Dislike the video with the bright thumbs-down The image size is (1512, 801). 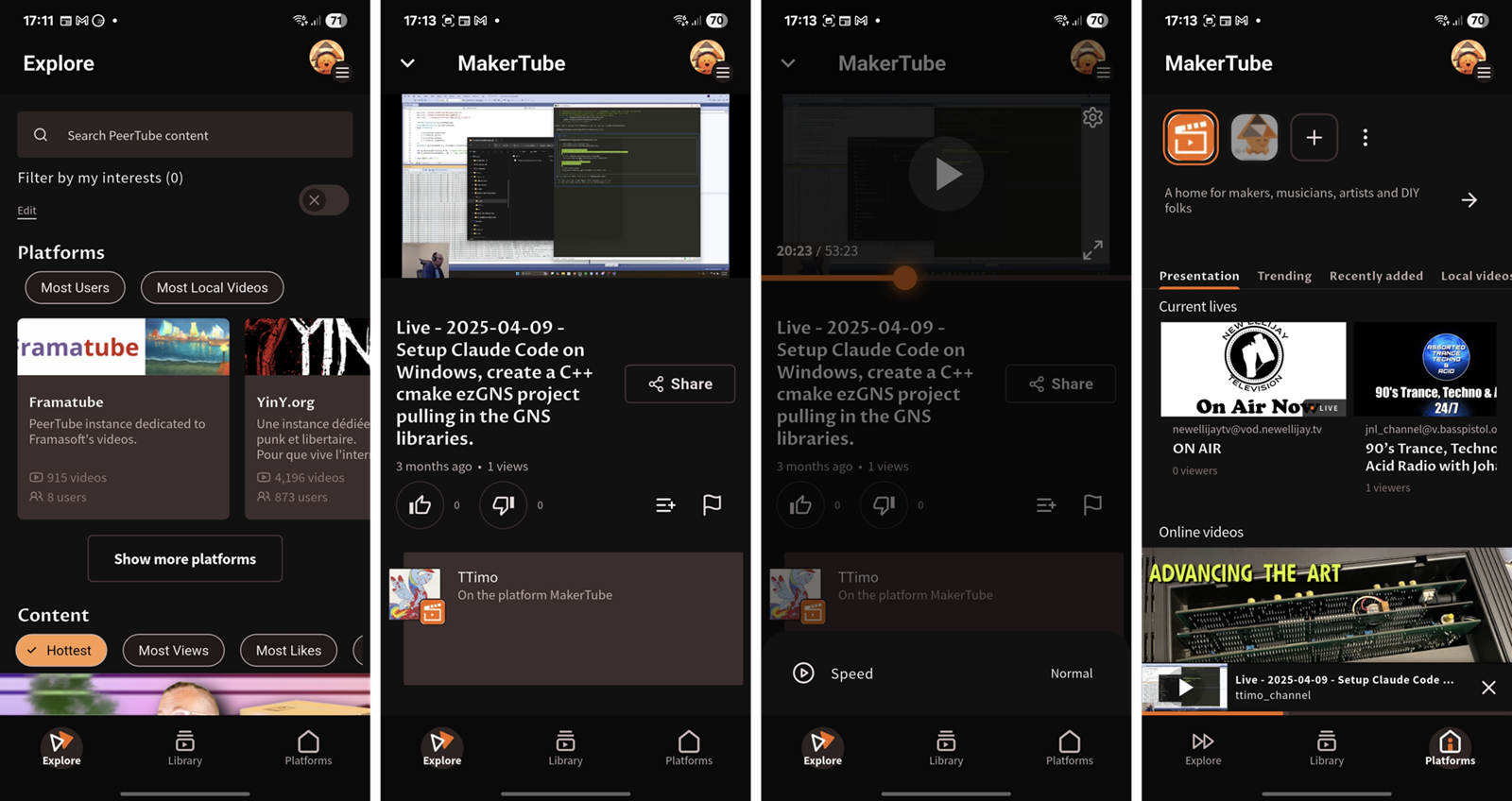click(x=503, y=505)
